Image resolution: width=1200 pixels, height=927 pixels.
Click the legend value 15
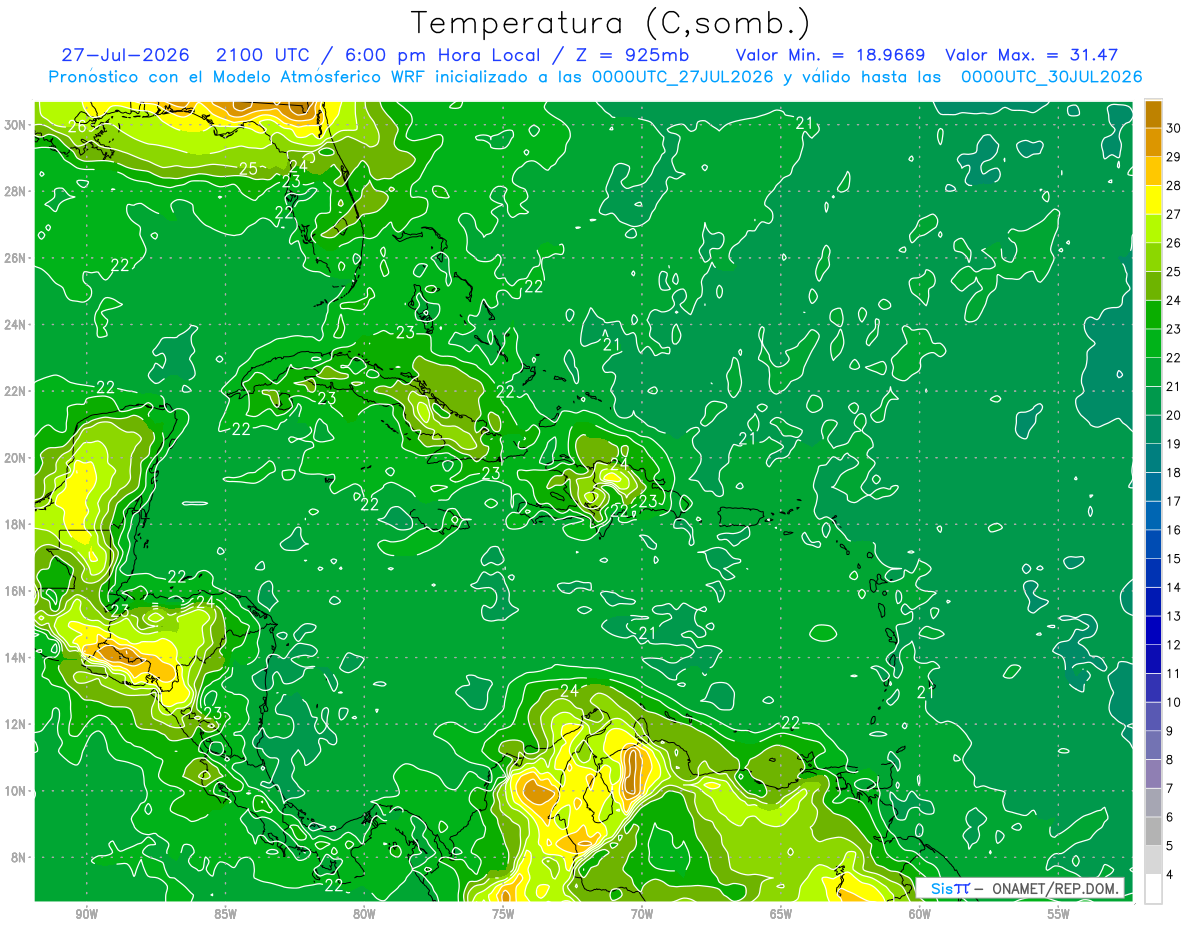click(x=1174, y=558)
